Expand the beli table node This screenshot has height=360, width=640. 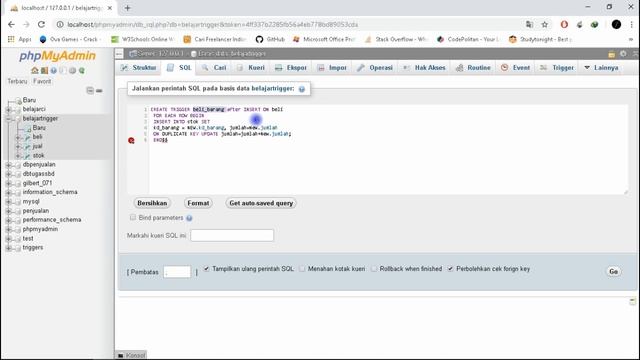pos(18,137)
